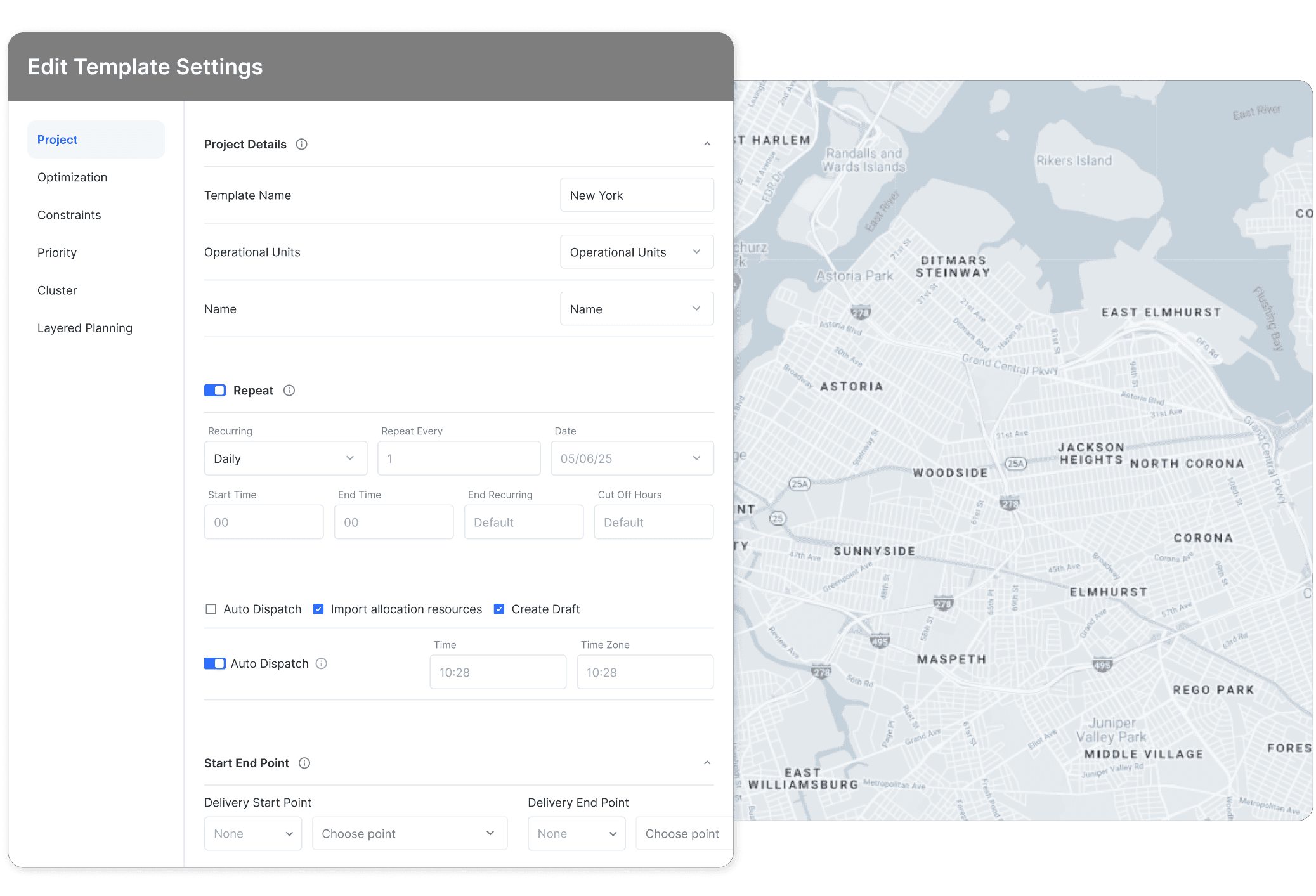This screenshot has width=1316, height=896.
Task: Select the Project tab in sidebar
Action: (96, 140)
